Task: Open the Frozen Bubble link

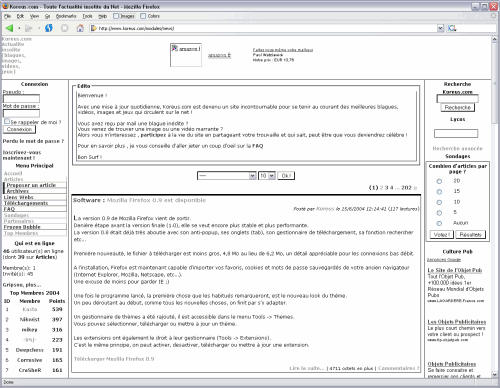Action: click(x=22, y=227)
